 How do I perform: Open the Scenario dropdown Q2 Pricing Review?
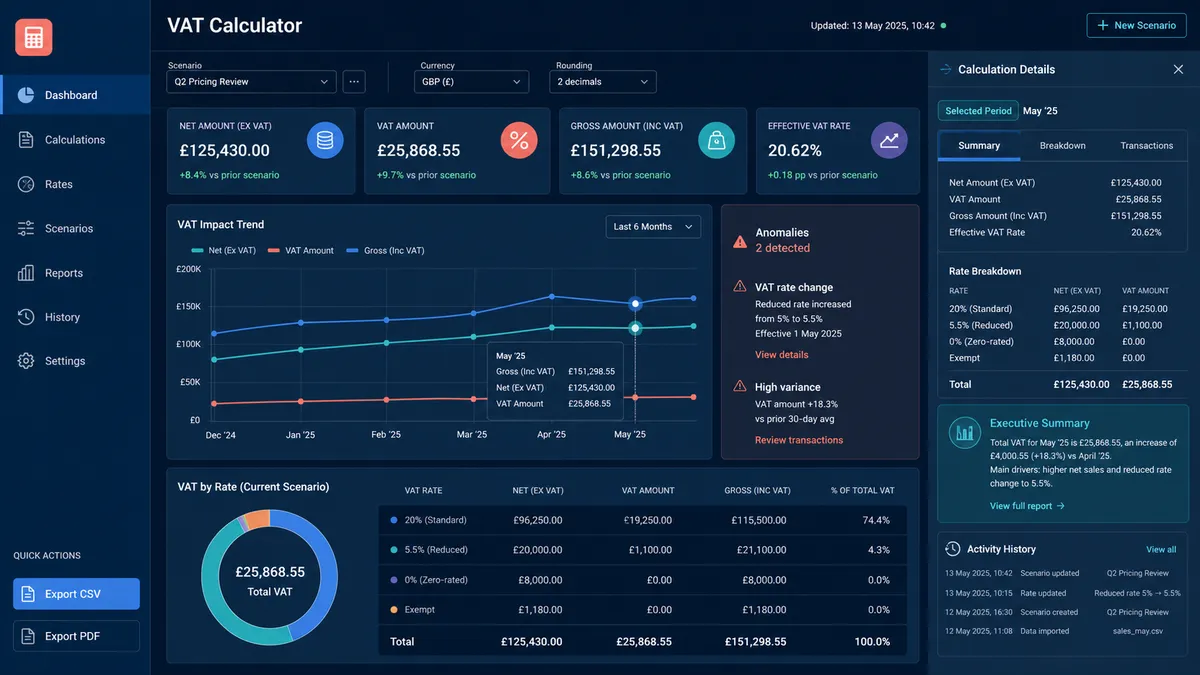[252, 82]
